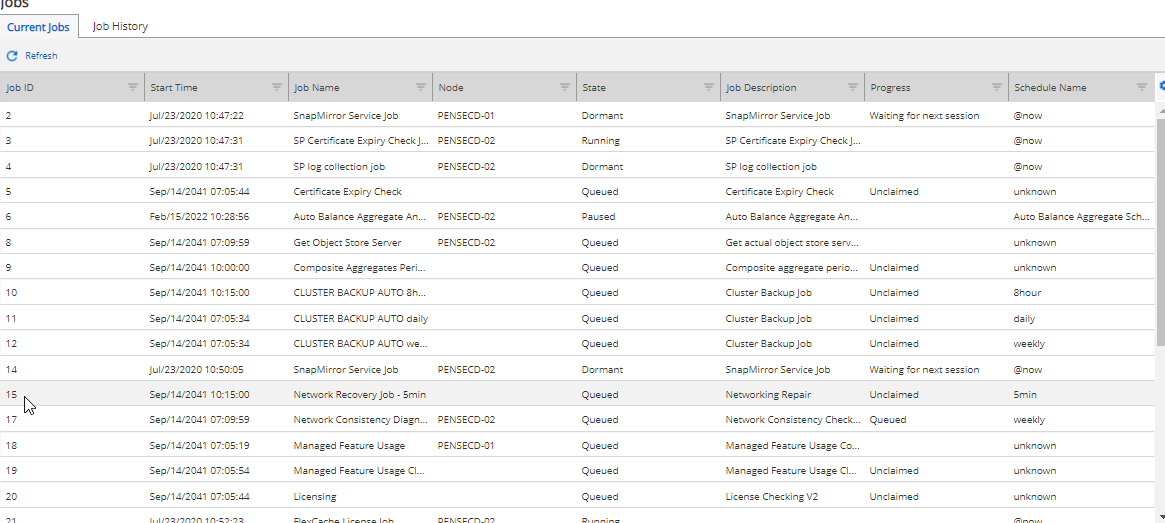Click Running state of job 3

pyautogui.click(x=600, y=141)
